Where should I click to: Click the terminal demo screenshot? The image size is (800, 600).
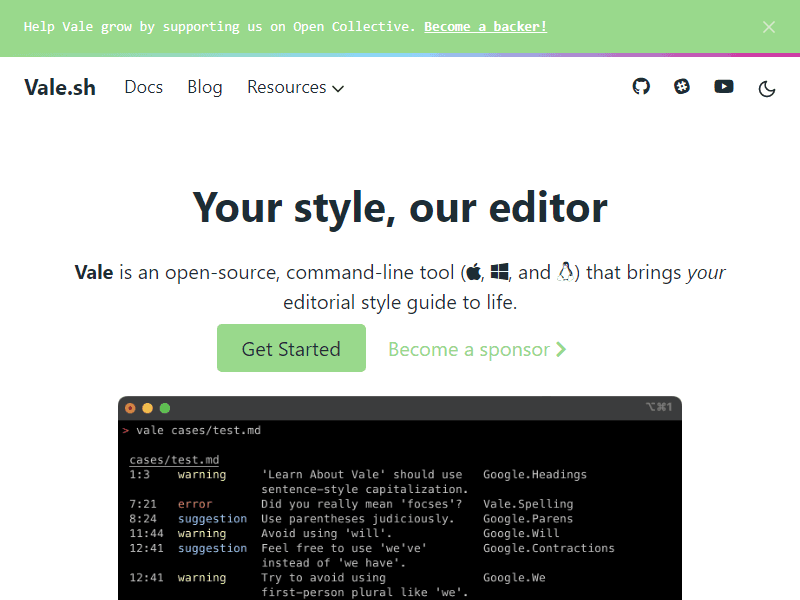pos(400,510)
